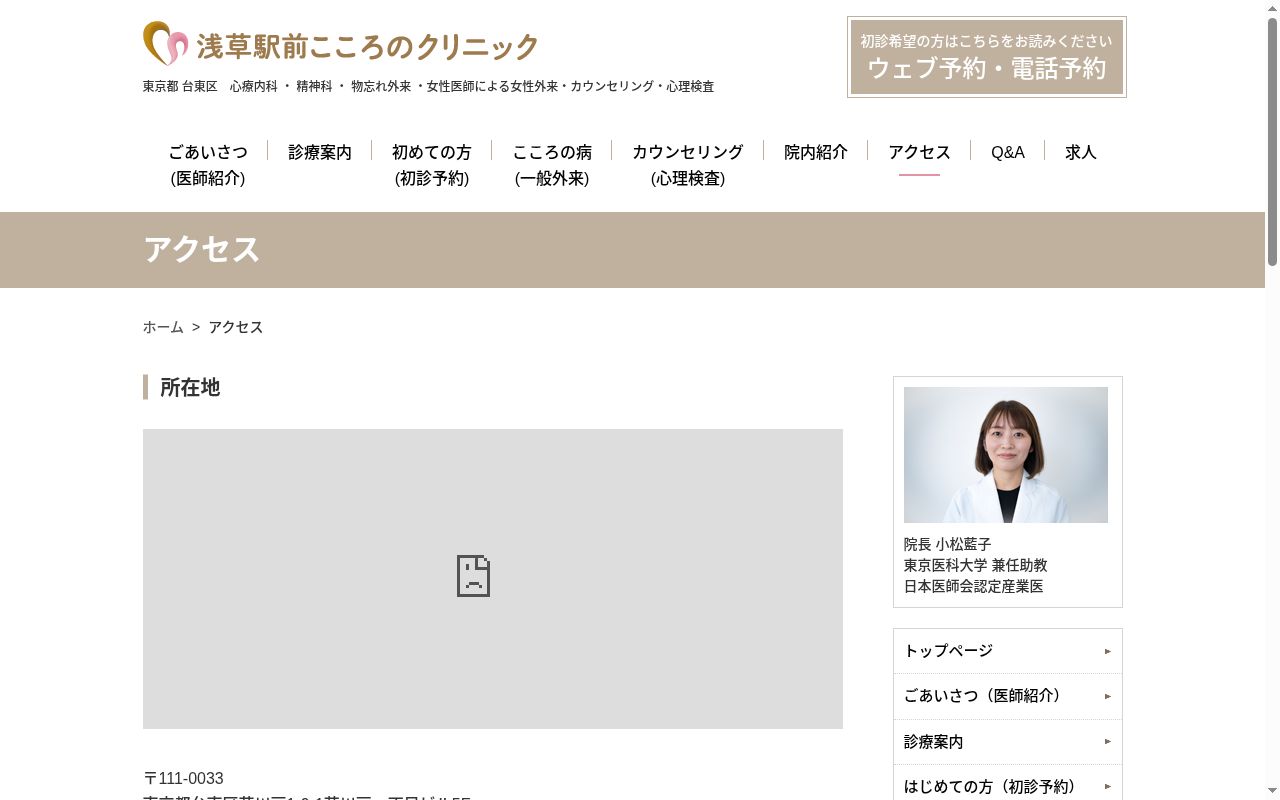Viewport: 1280px width, 800px height.
Task: Click the large アクセス page title banner
Action: click(x=632, y=250)
